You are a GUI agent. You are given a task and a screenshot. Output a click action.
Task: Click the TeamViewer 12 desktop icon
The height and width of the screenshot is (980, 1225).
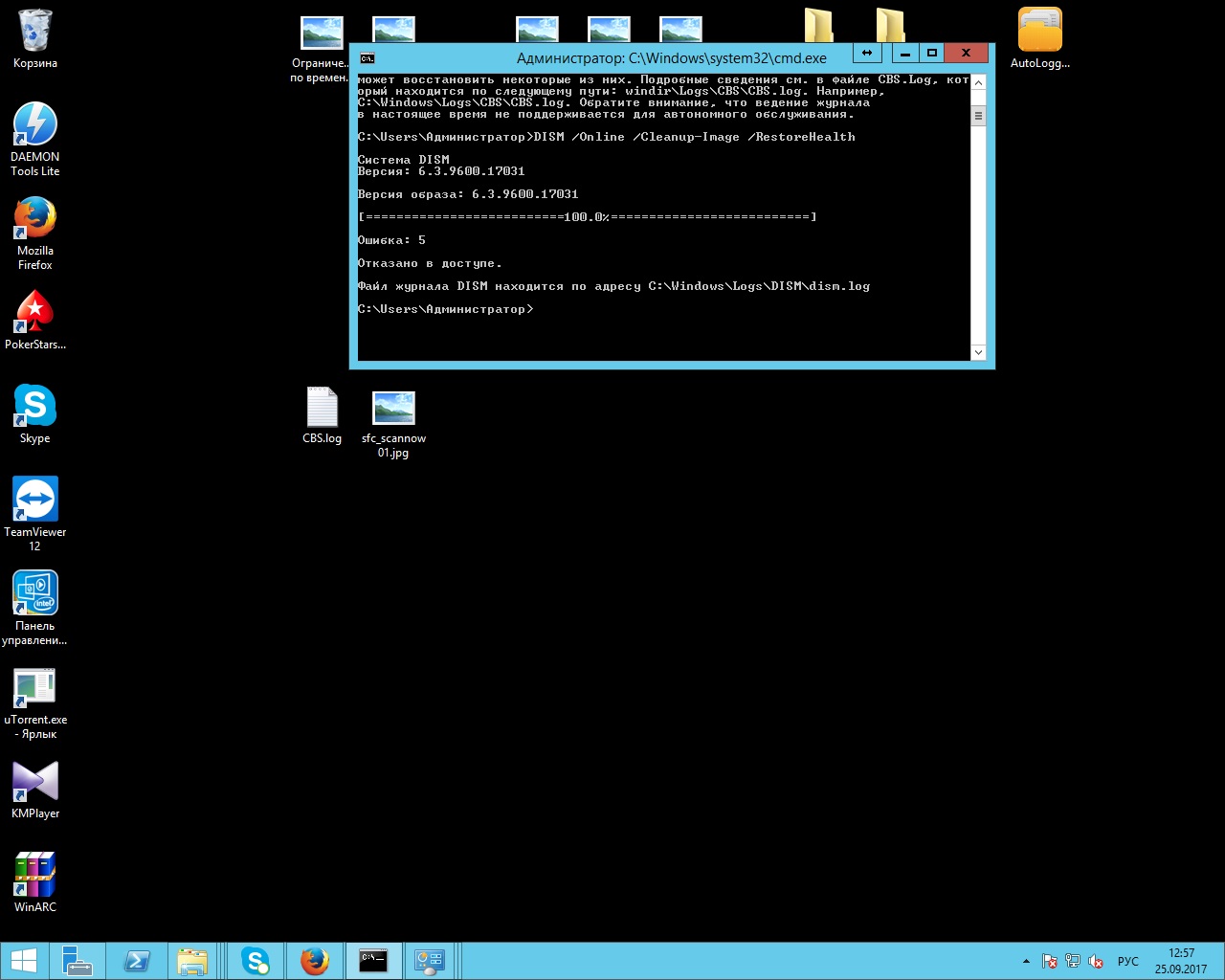[35, 500]
